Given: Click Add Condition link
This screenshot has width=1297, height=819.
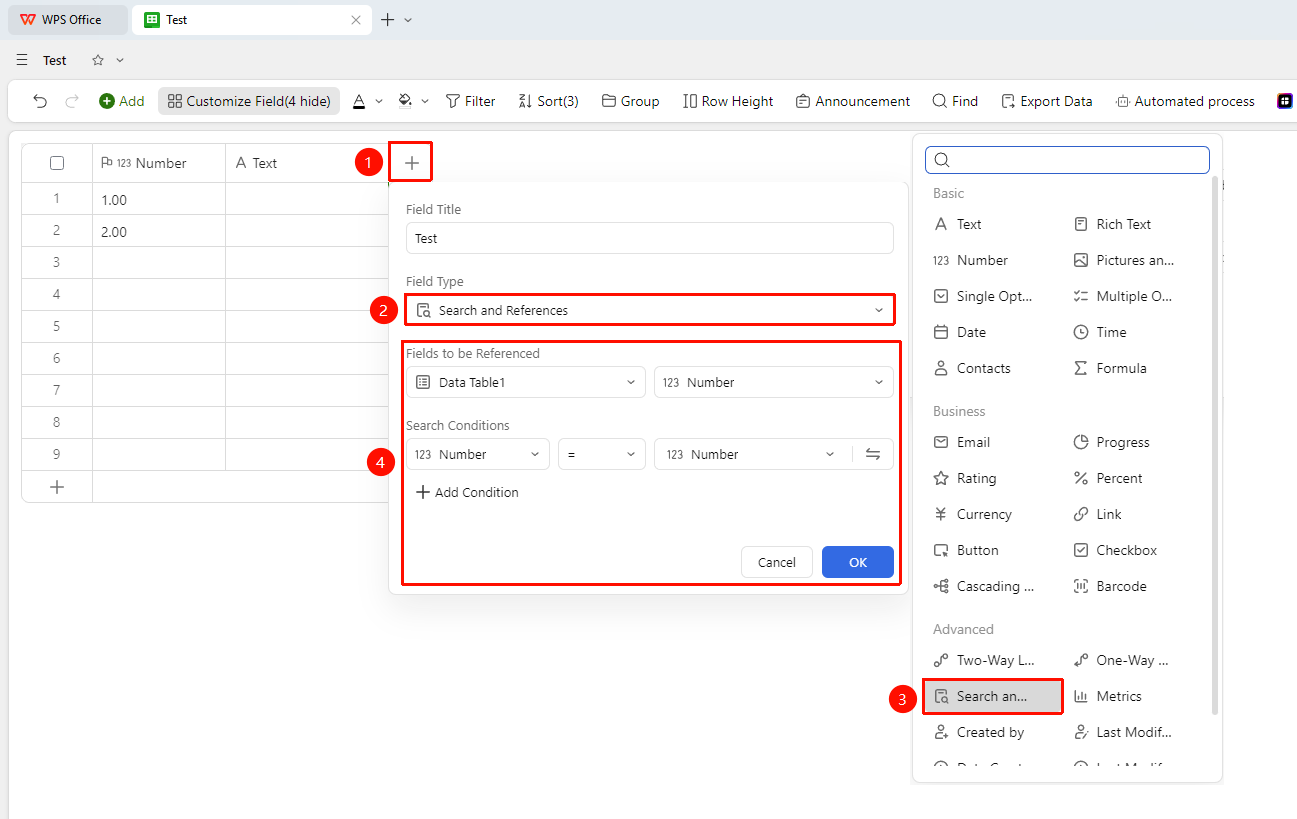Looking at the screenshot, I should [467, 492].
